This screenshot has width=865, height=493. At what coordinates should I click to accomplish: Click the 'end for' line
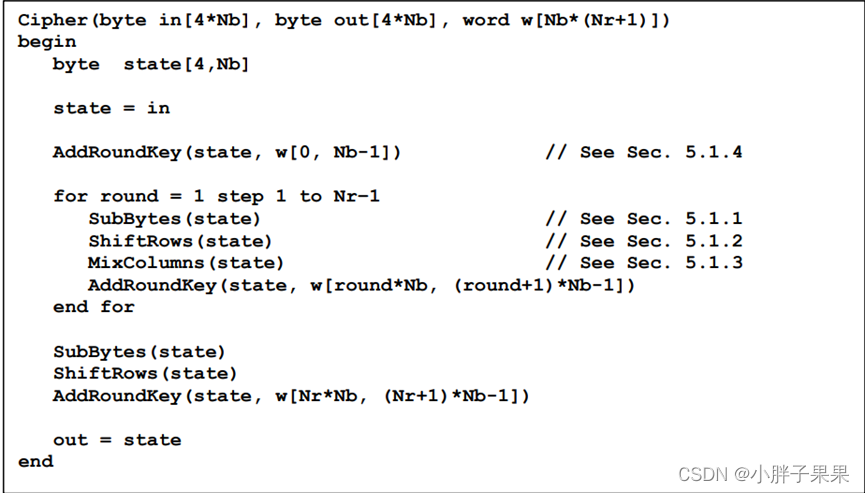point(94,307)
